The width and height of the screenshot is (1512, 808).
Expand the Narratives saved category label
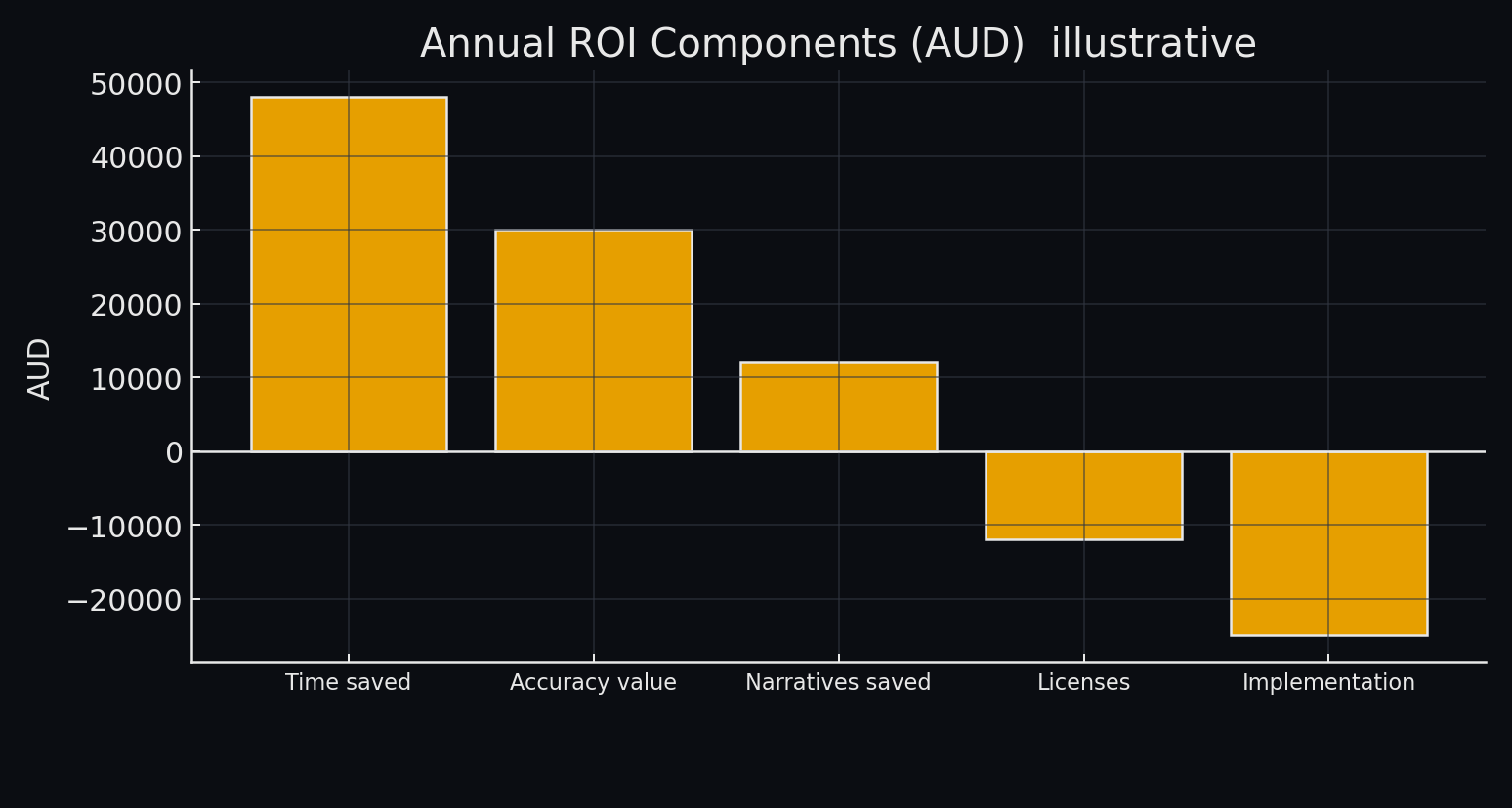(838, 682)
